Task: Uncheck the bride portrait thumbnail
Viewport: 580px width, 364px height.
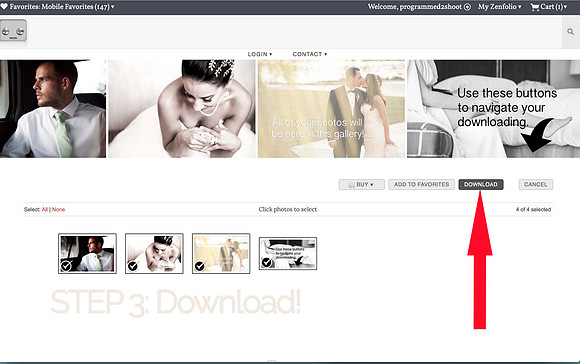Action: pyautogui.click(x=133, y=266)
